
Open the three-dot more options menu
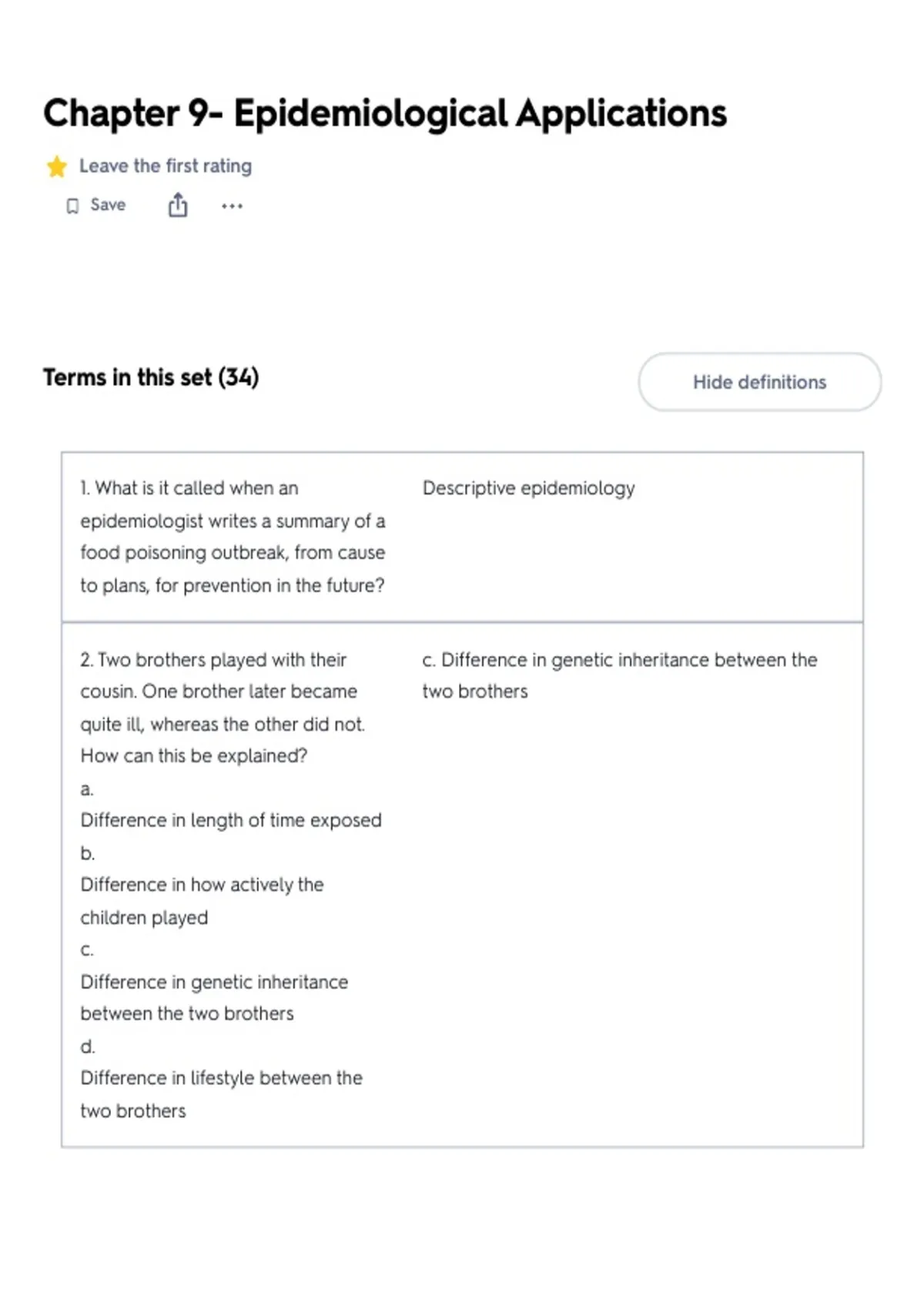pyautogui.click(x=232, y=206)
